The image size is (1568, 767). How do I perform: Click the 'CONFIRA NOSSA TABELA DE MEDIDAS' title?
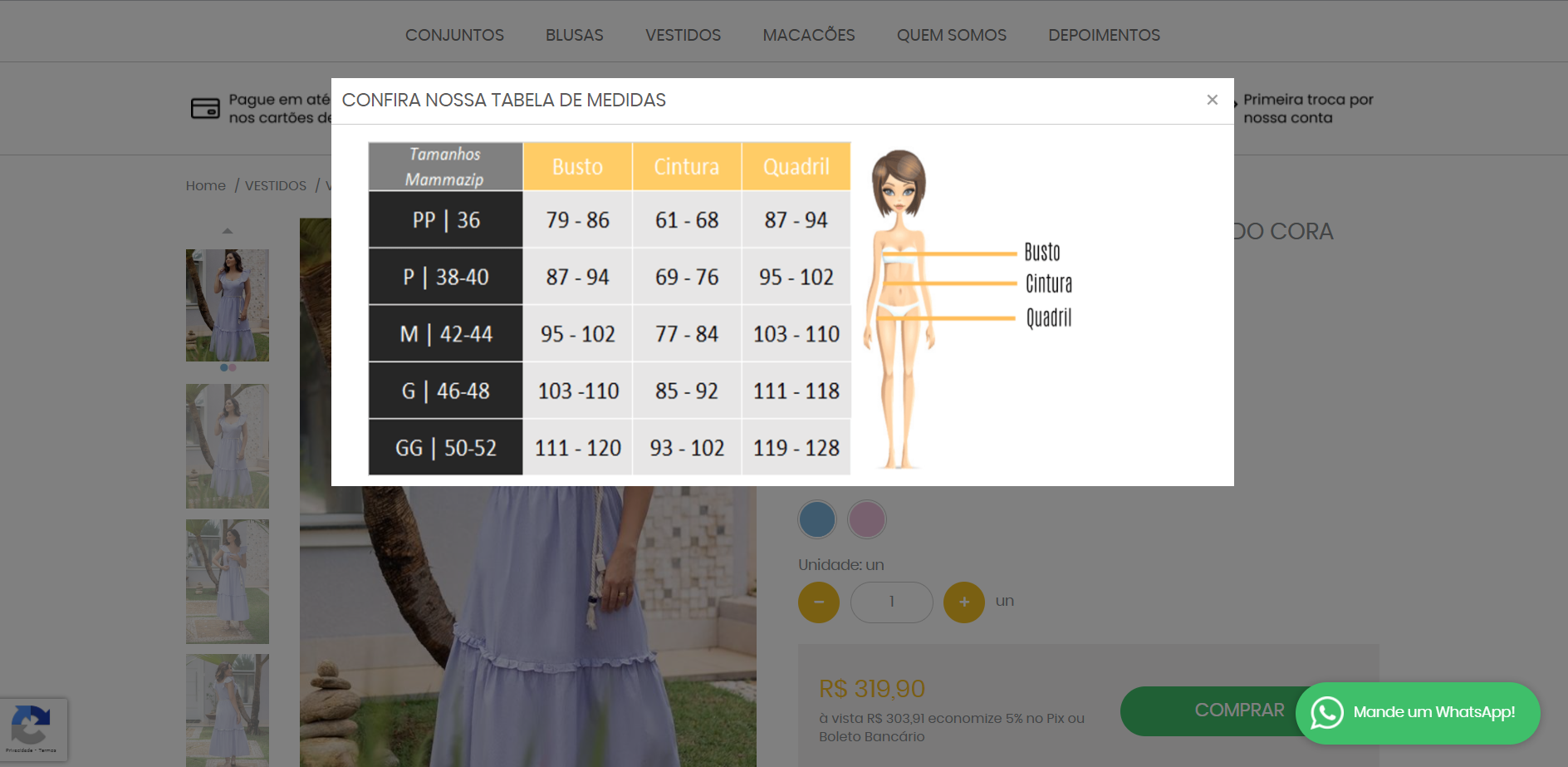coord(504,100)
